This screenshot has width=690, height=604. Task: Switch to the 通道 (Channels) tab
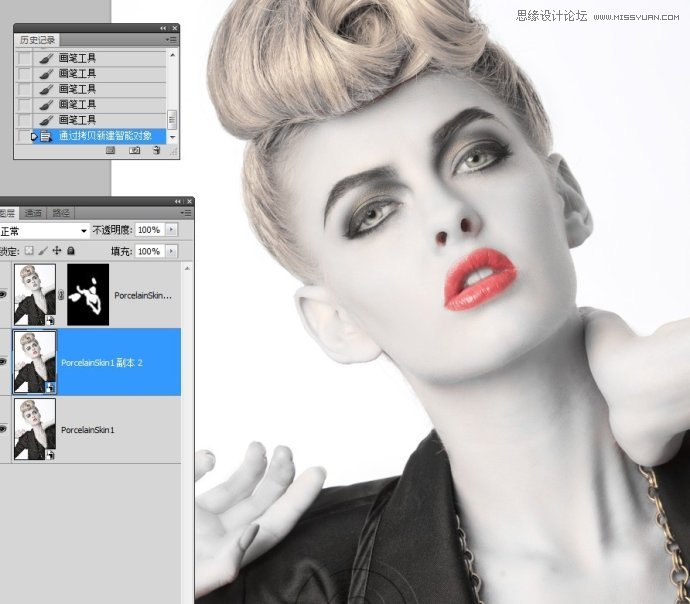[x=34, y=213]
